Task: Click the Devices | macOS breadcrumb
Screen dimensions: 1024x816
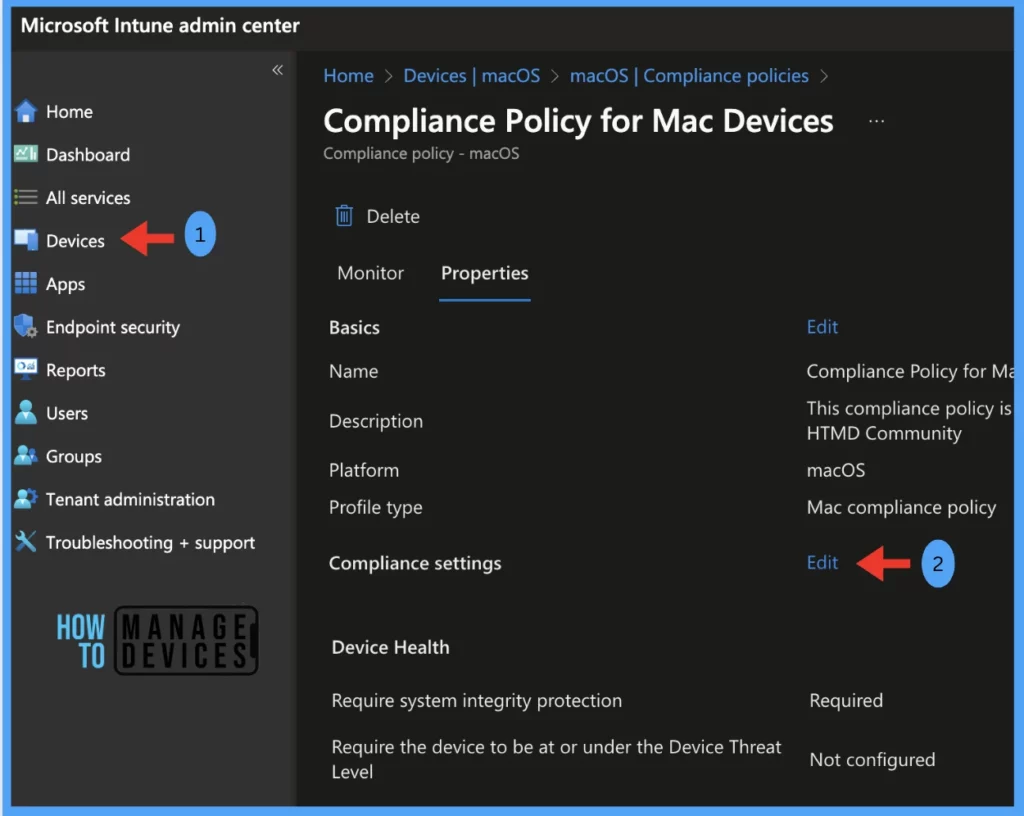Action: (472, 76)
